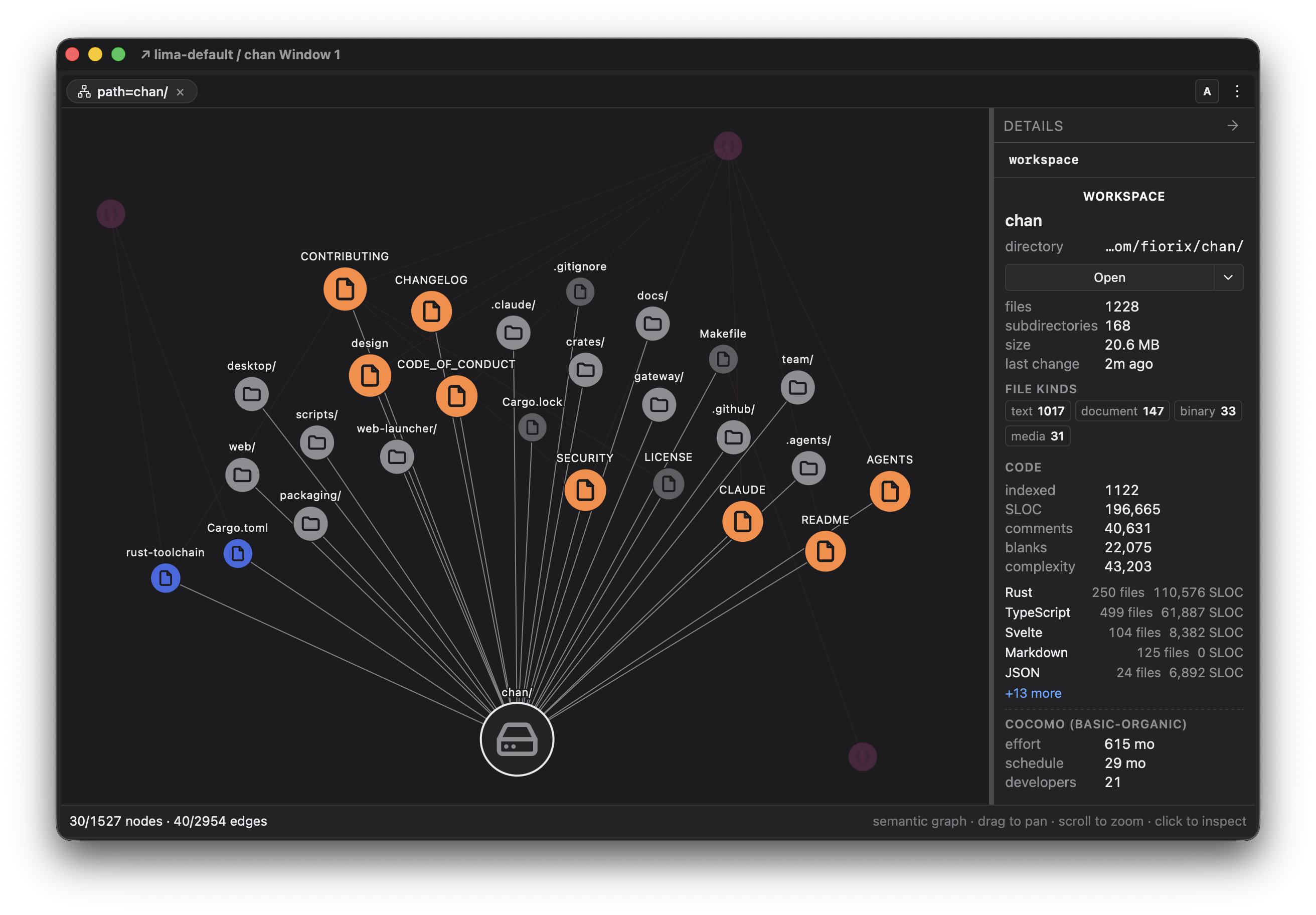
Task: Select the Cargo.lock file node
Action: click(532, 427)
